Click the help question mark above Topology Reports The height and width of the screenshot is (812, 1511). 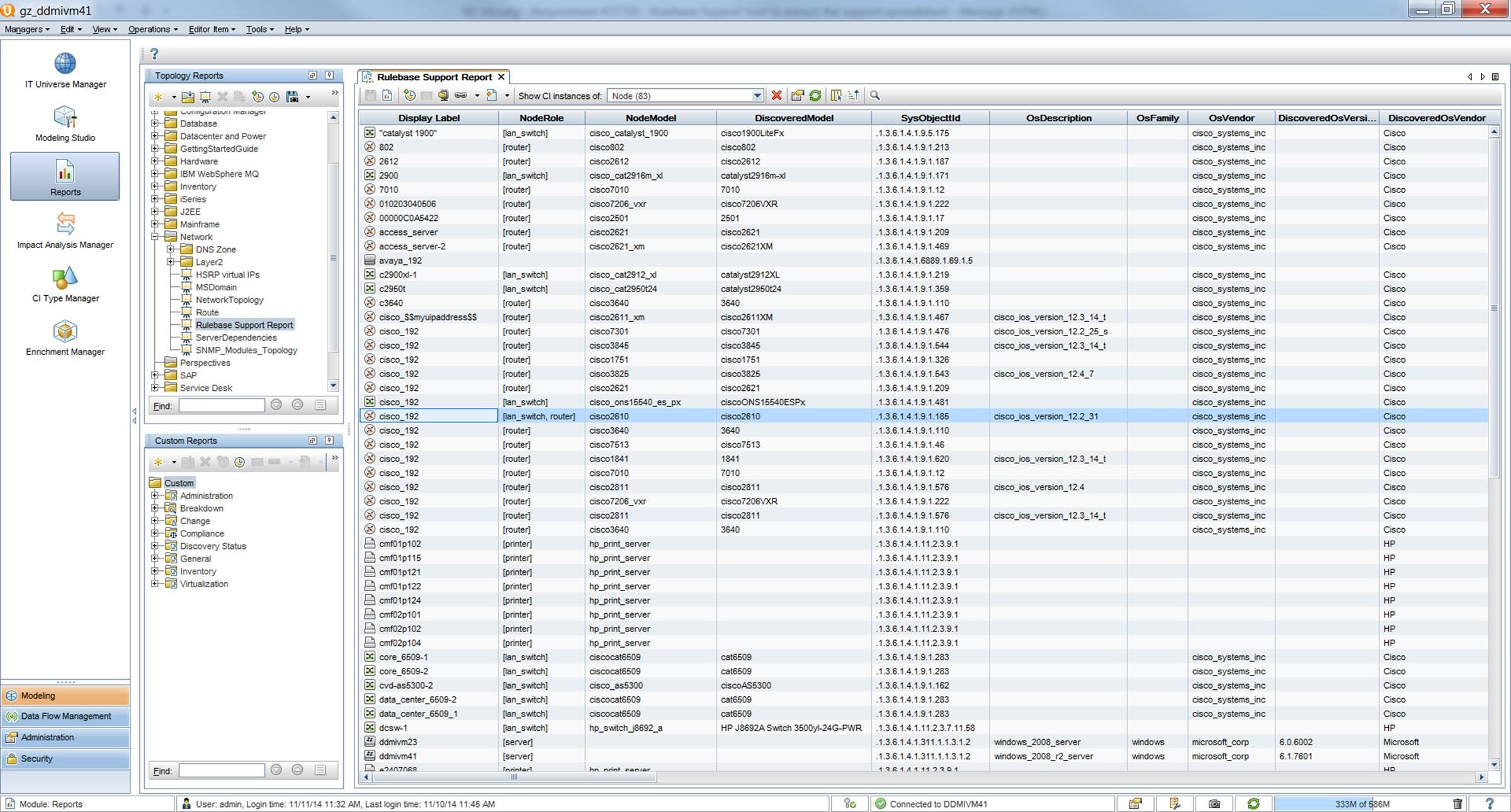(154, 54)
